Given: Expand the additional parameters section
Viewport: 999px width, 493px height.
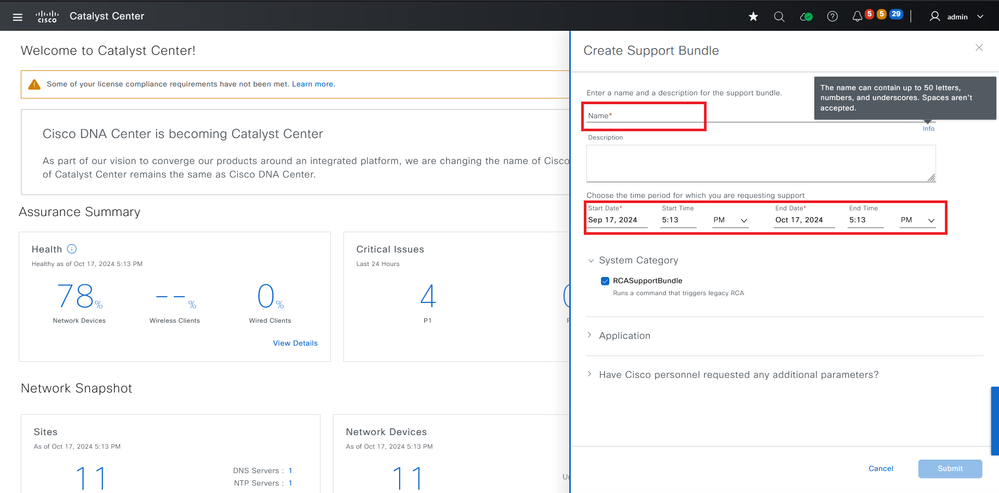Looking at the screenshot, I should pos(590,375).
